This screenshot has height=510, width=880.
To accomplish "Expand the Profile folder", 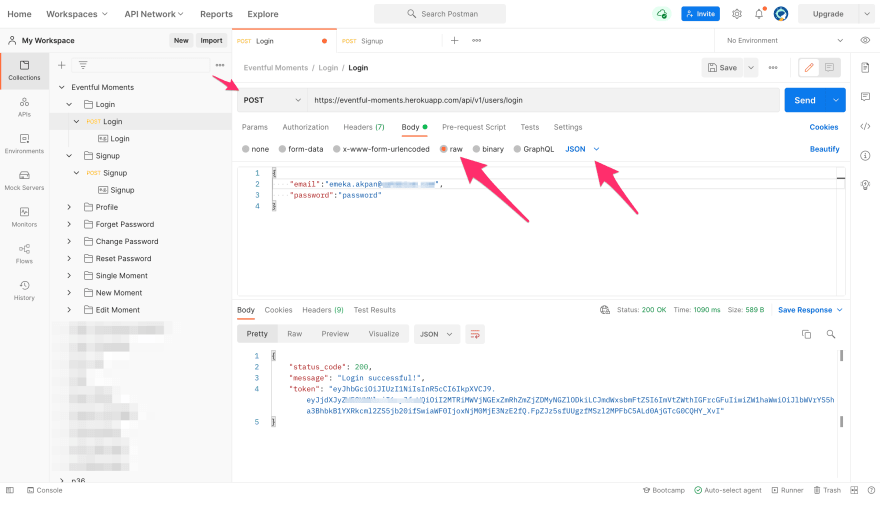I will tap(69, 207).
